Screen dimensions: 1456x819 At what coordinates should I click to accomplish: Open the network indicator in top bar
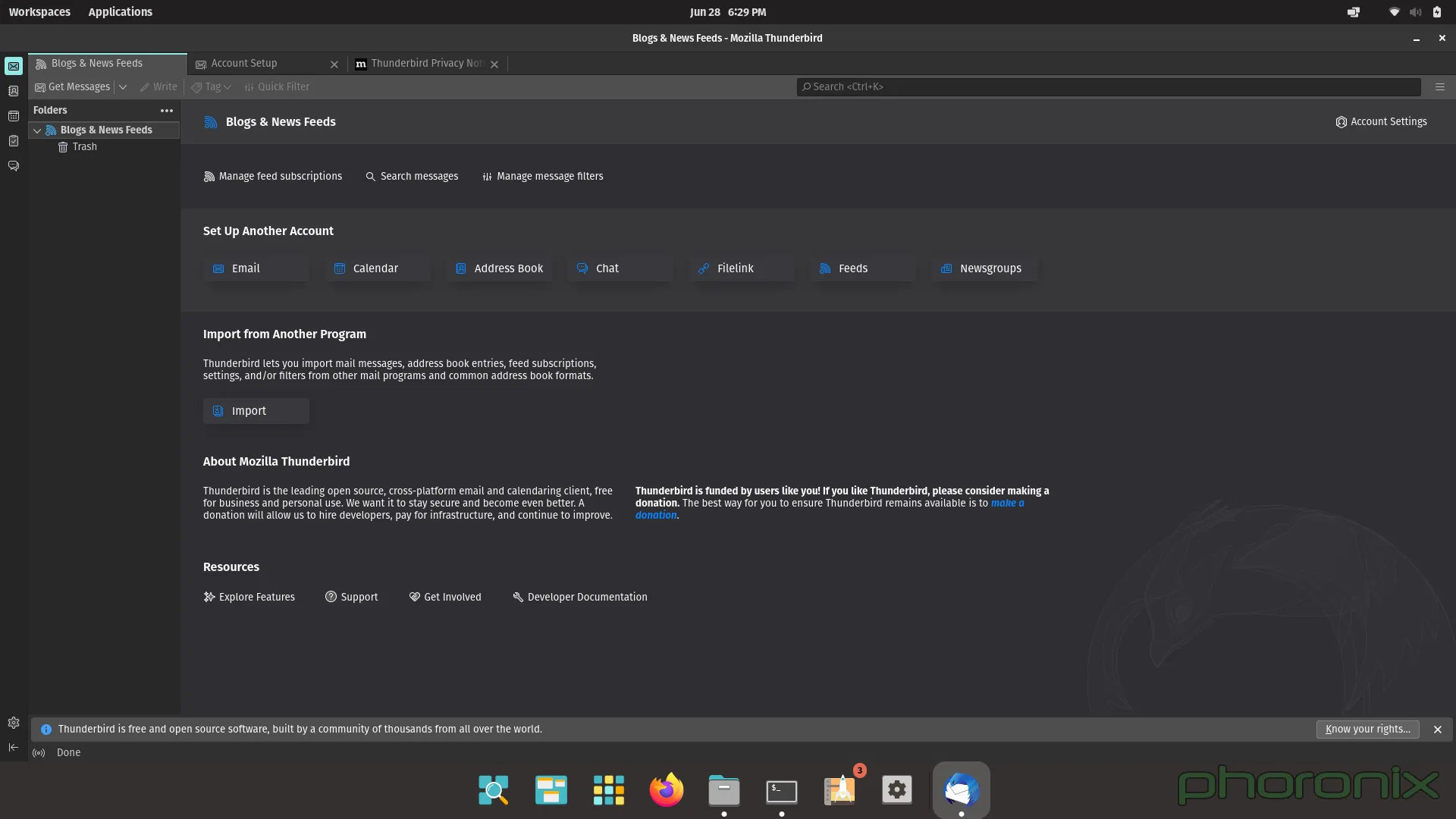click(1394, 12)
